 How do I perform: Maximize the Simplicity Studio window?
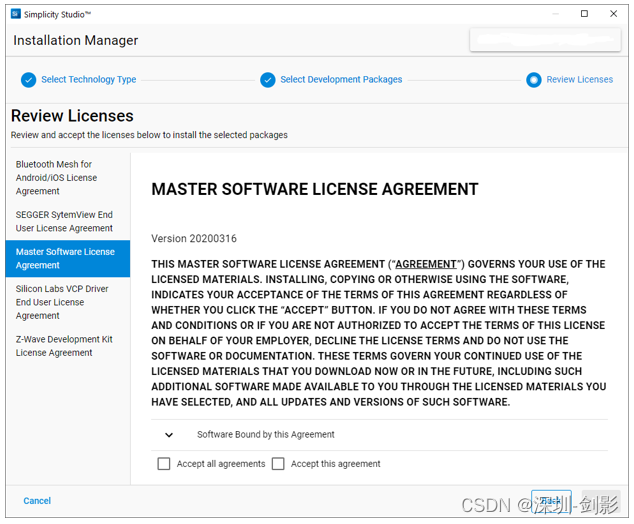[584, 14]
